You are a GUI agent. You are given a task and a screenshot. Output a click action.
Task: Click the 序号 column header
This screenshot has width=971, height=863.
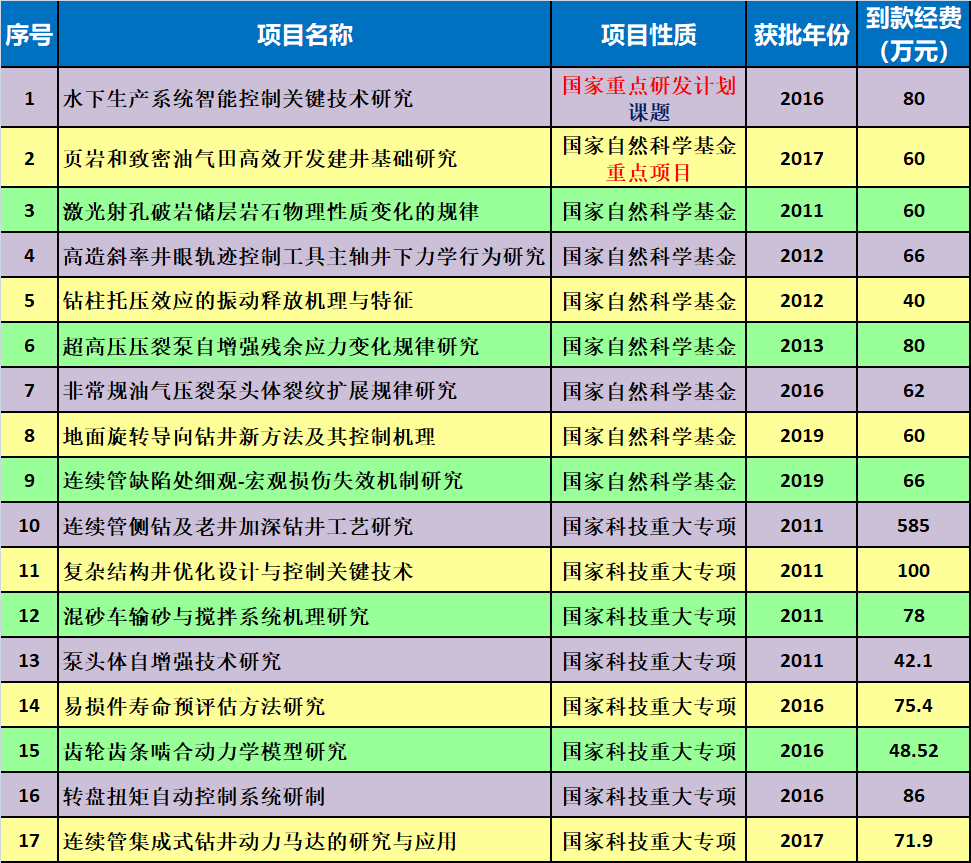coord(29,35)
